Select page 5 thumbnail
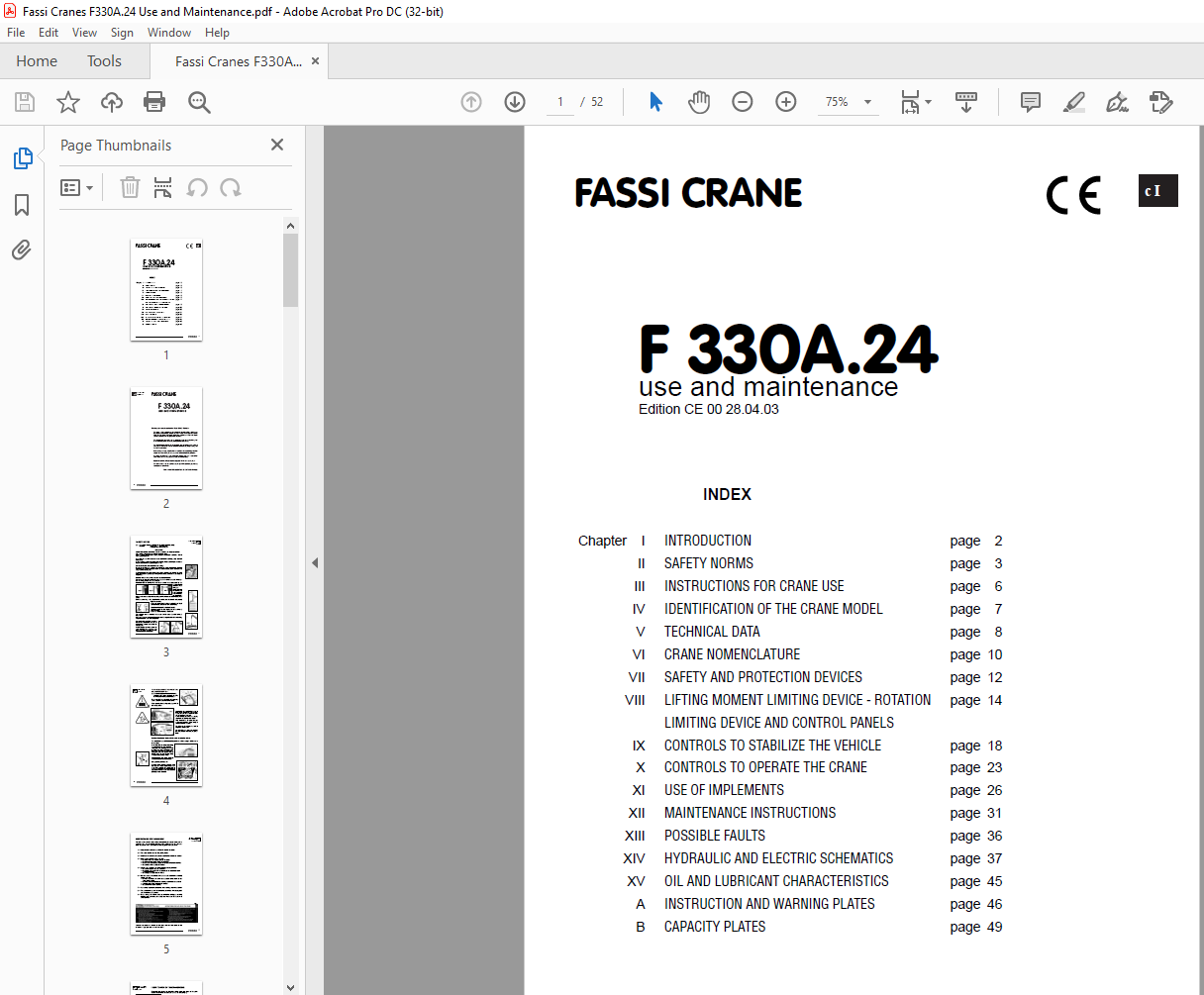1204x995 pixels. pyautogui.click(x=166, y=884)
